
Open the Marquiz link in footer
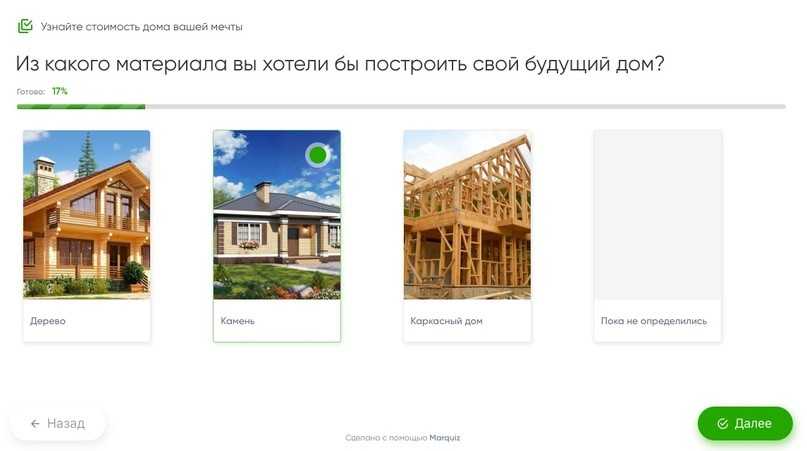coord(445,437)
